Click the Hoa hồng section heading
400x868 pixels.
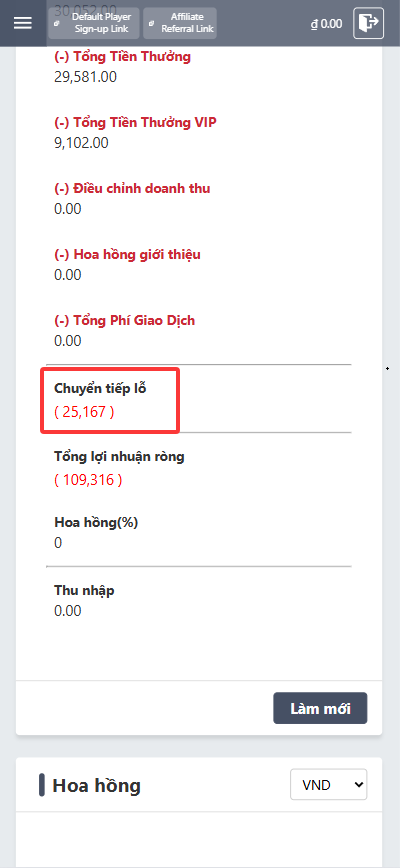(96, 786)
